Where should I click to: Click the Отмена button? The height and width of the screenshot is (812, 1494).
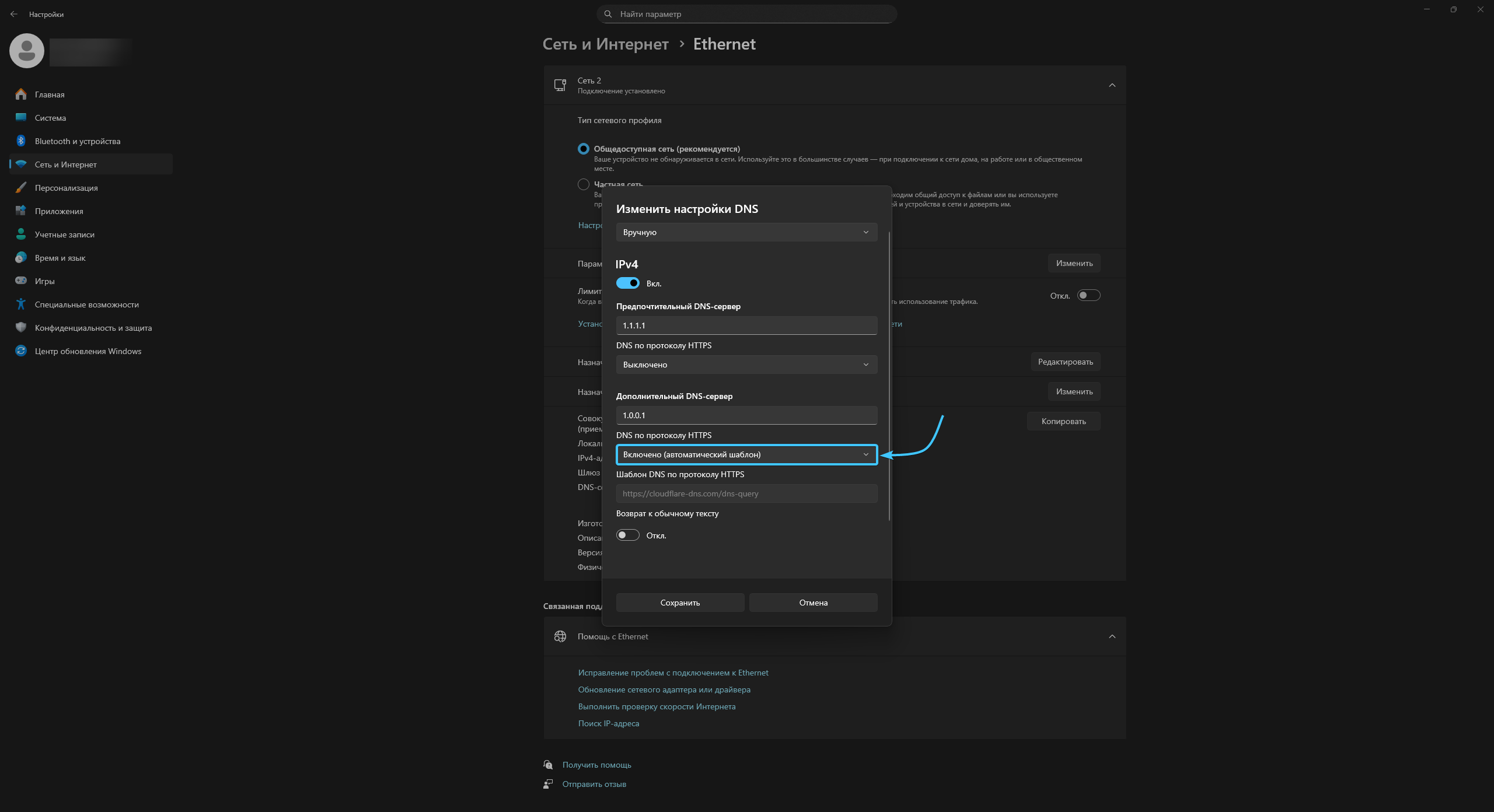tap(813, 603)
